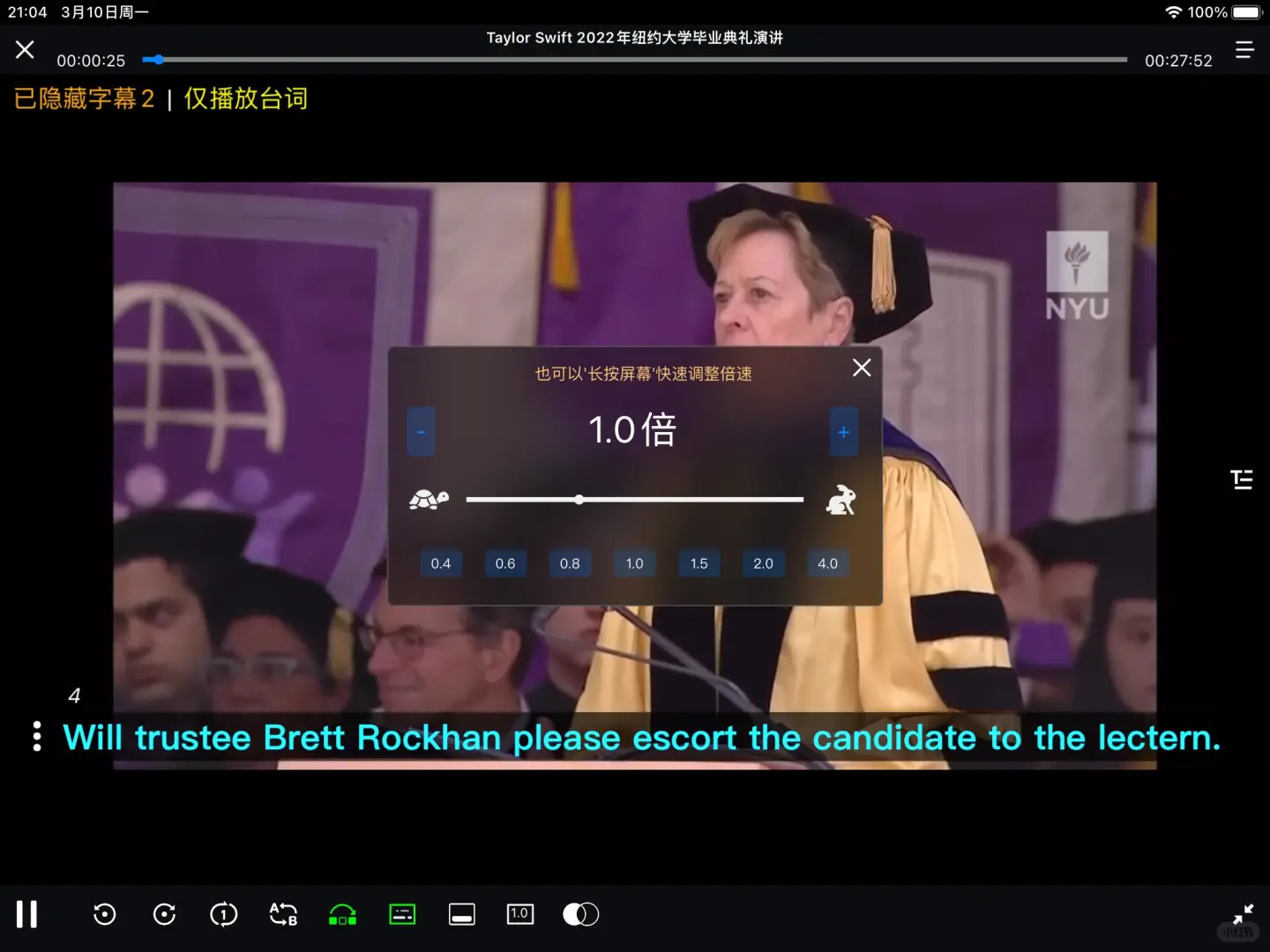Screen dimensions: 1270x952
Task: Click the minus button to decrease speed
Action: [x=421, y=431]
